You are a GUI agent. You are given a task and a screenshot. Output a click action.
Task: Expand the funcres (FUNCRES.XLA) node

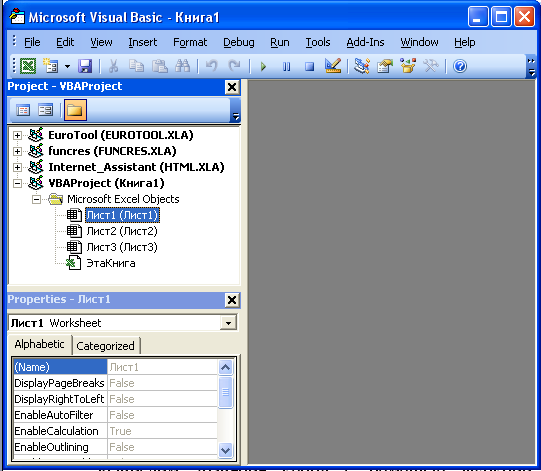(x=17, y=151)
